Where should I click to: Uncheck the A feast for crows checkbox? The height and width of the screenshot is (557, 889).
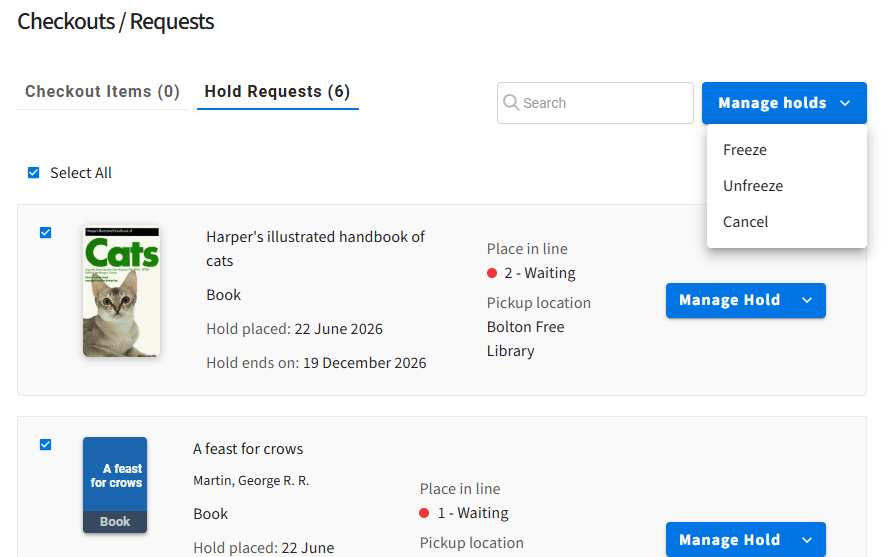(x=45, y=445)
